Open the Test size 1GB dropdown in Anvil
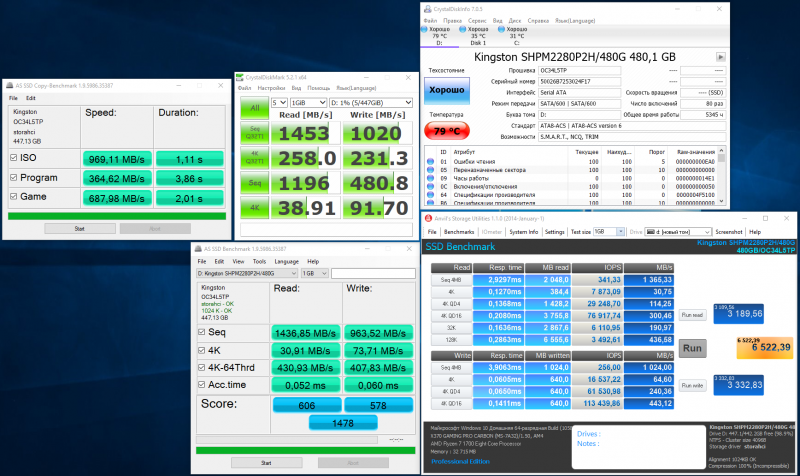This screenshot has height=476, width=800. tap(609, 232)
